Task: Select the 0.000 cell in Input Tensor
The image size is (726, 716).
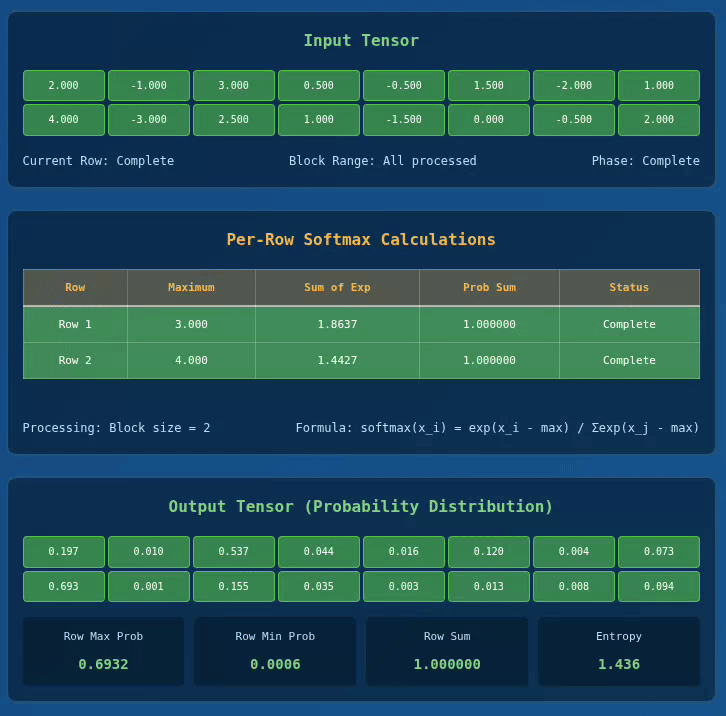Action: [x=489, y=120]
